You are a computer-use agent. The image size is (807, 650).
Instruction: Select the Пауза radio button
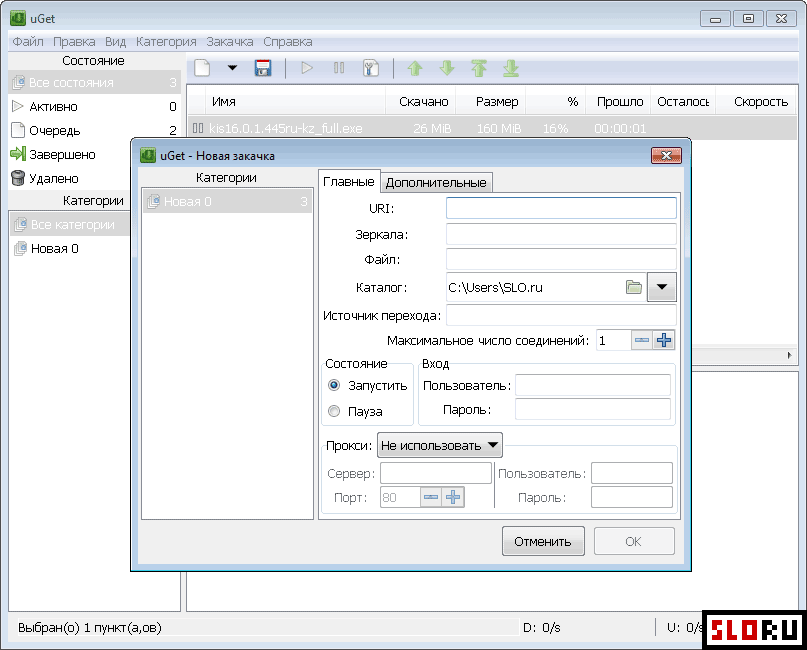click(334, 411)
